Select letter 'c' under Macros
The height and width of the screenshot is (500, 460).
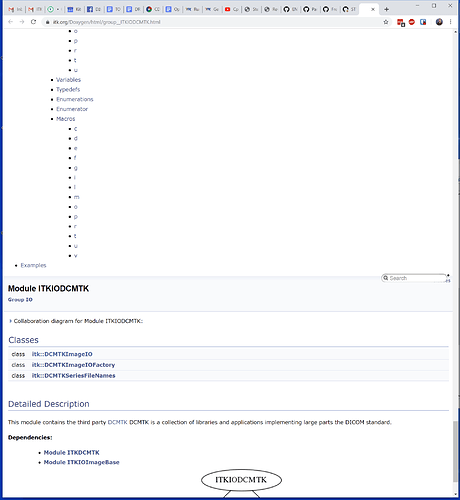pos(76,129)
